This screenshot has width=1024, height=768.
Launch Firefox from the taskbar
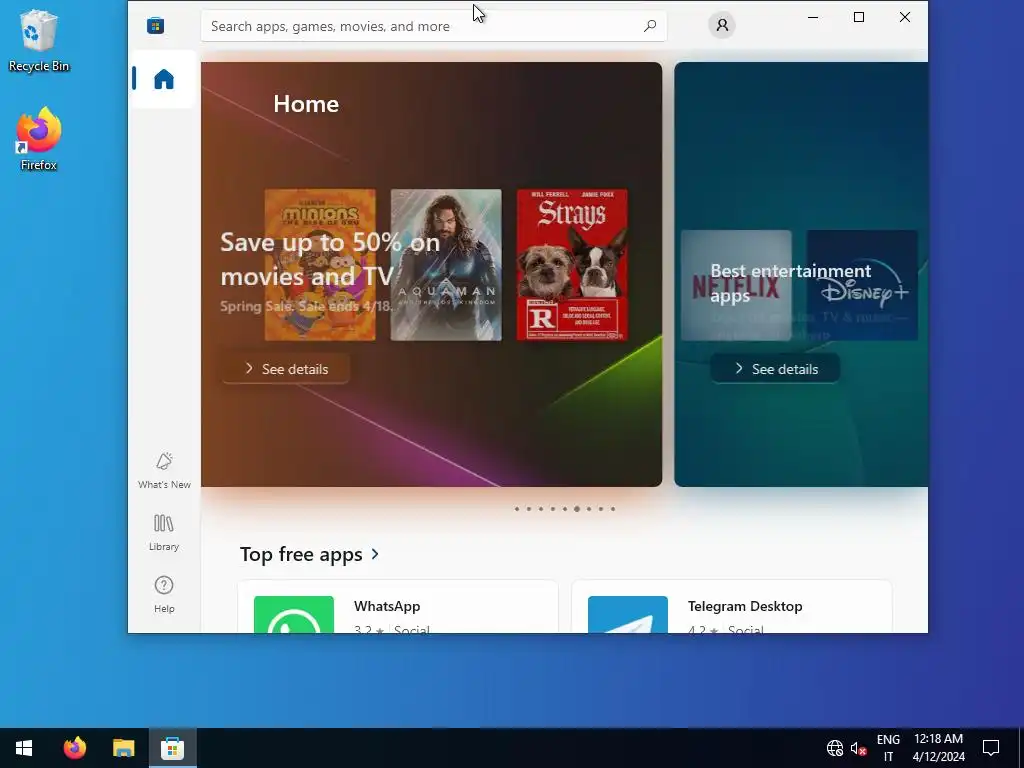click(x=74, y=748)
